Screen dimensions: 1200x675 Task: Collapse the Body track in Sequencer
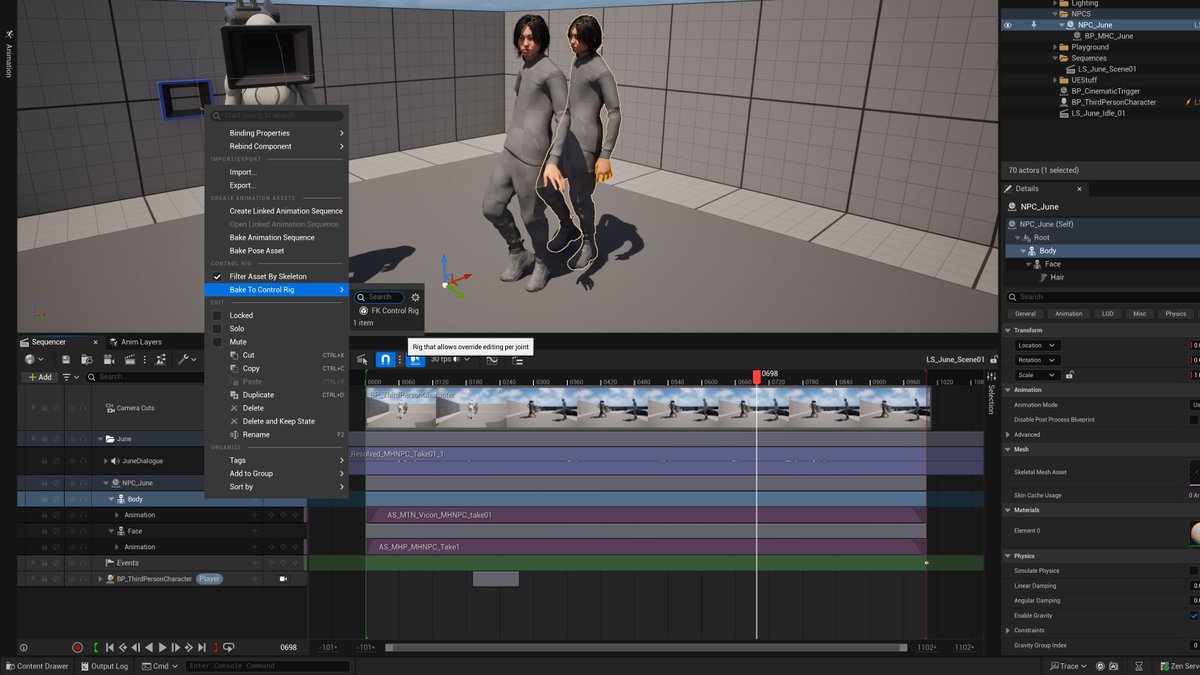tap(112, 499)
